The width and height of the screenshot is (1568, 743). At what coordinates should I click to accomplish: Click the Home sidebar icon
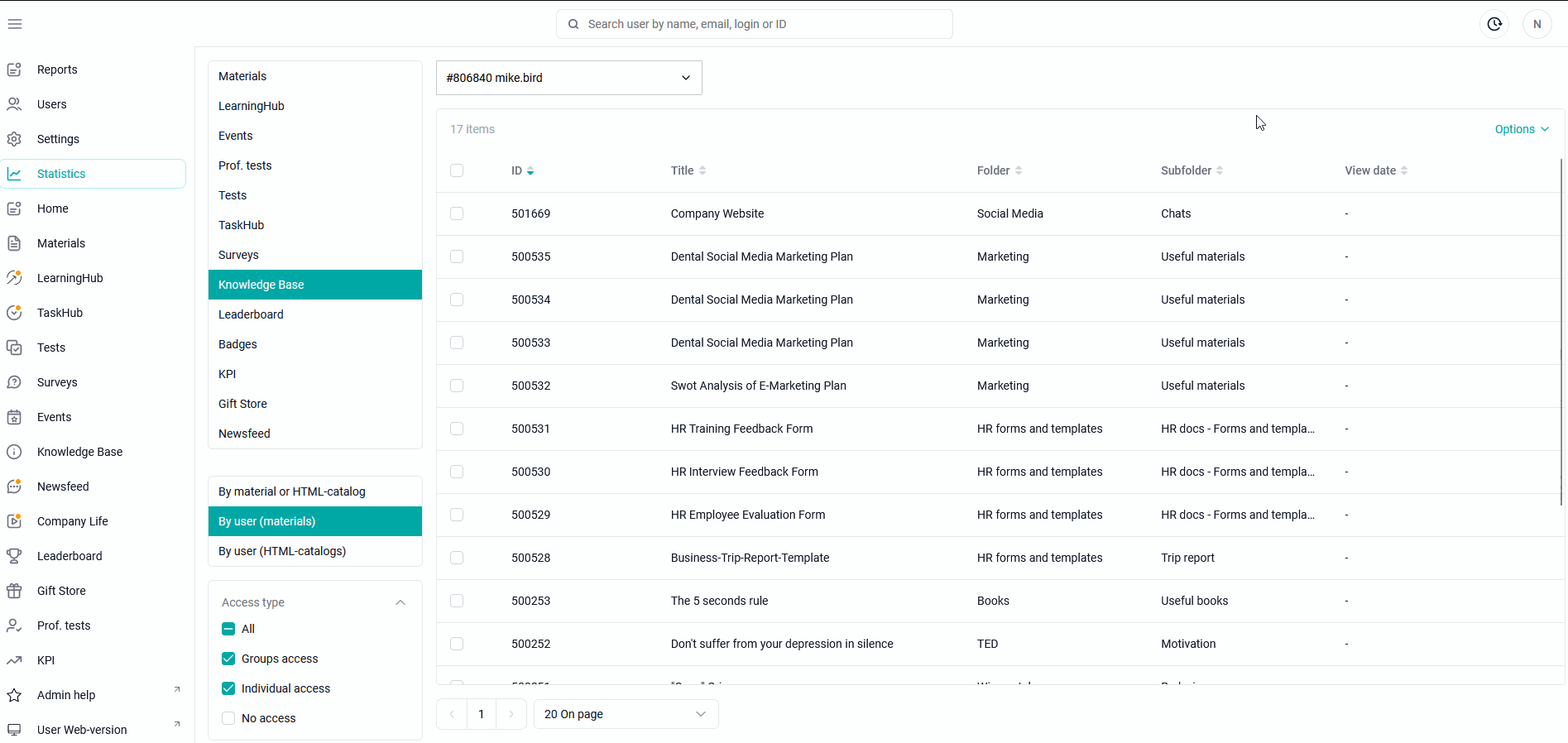14,209
